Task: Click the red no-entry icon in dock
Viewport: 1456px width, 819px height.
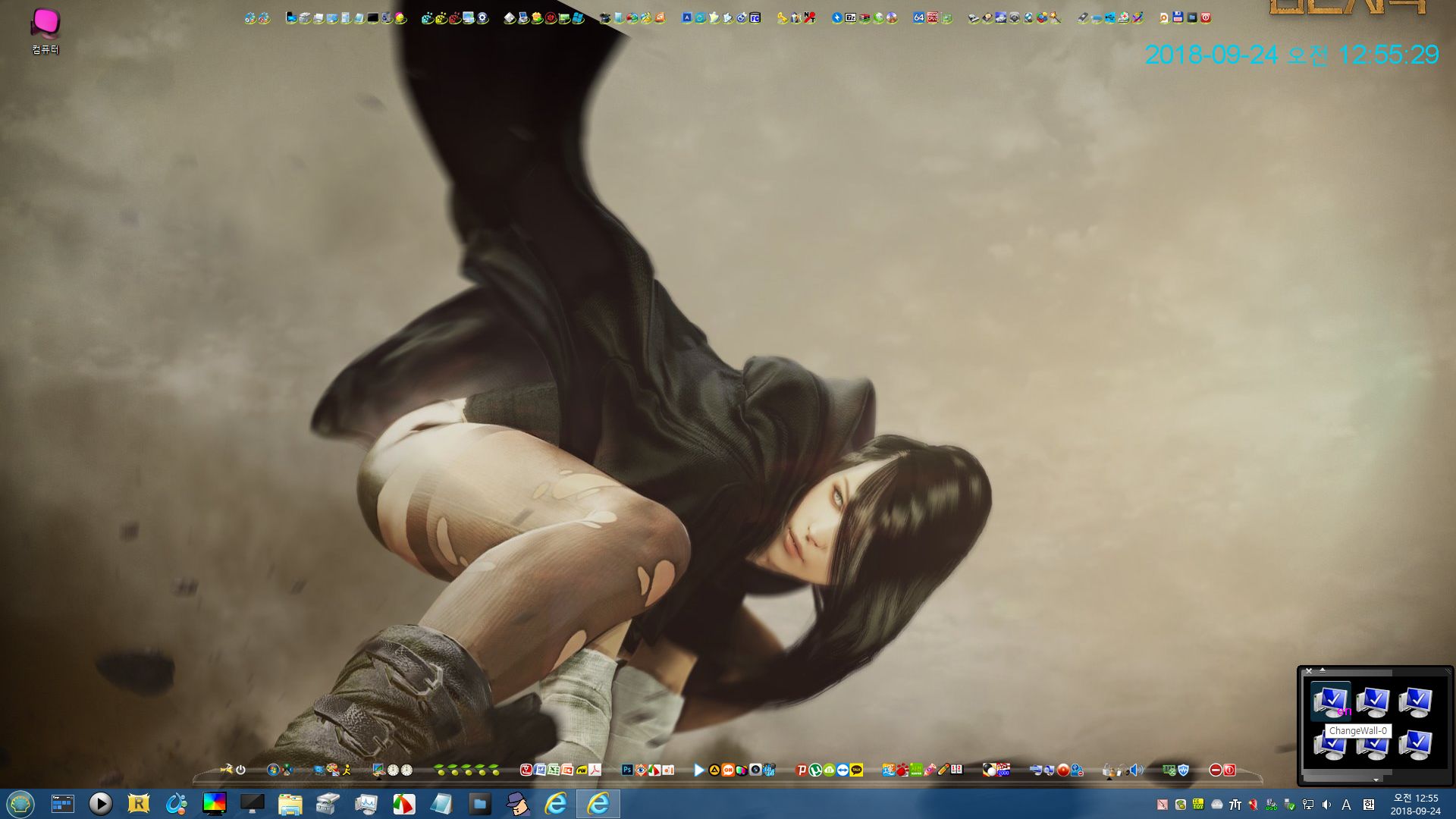Action: click(1216, 770)
